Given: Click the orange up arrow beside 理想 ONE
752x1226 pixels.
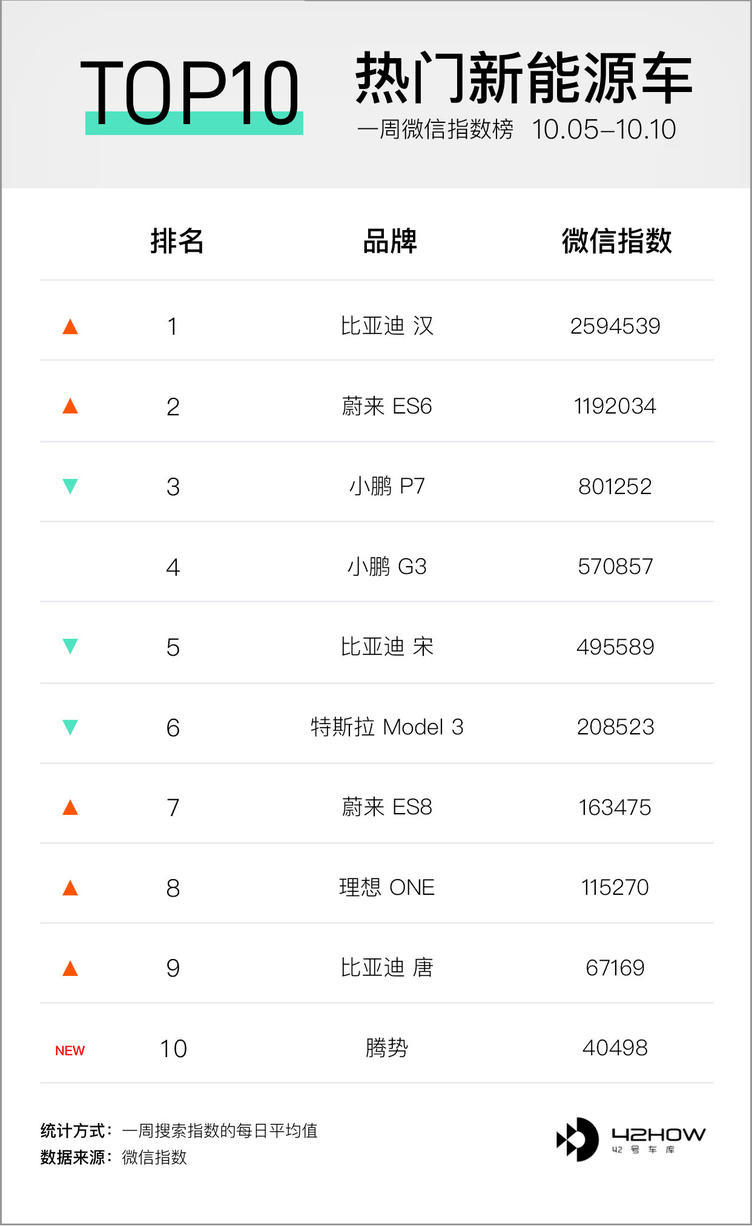Looking at the screenshot, I should coord(70,887).
